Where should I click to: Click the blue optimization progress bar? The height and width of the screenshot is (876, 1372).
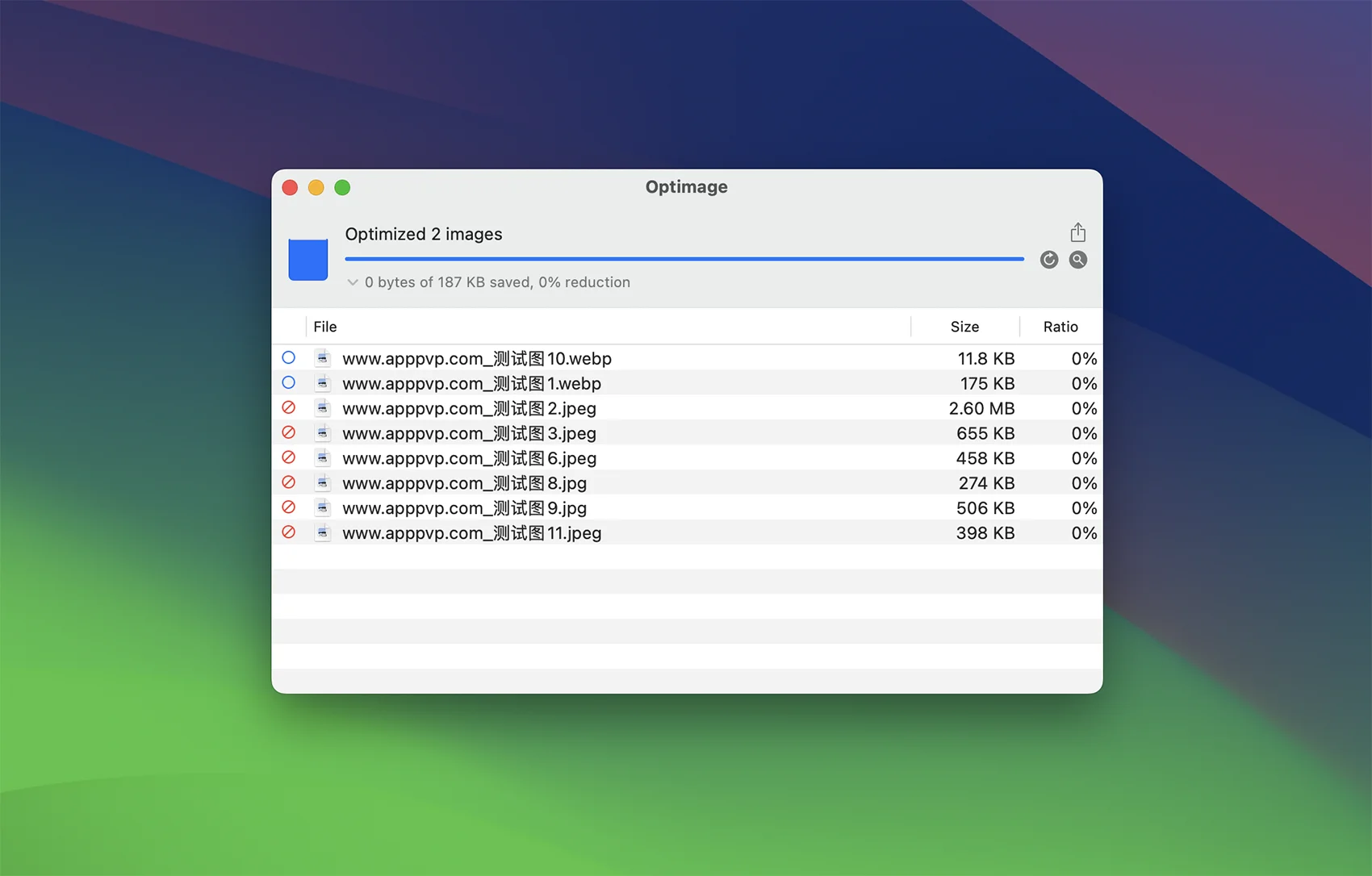[x=684, y=259]
